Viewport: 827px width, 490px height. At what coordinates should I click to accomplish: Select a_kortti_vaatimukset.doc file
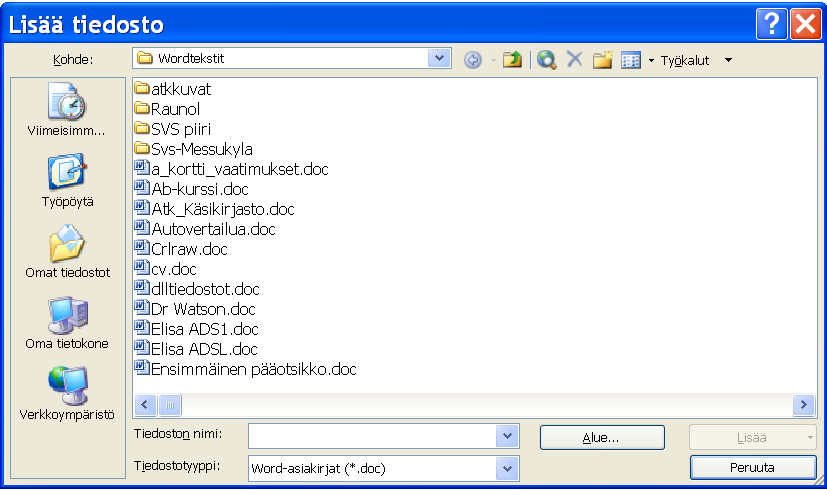tap(232, 169)
